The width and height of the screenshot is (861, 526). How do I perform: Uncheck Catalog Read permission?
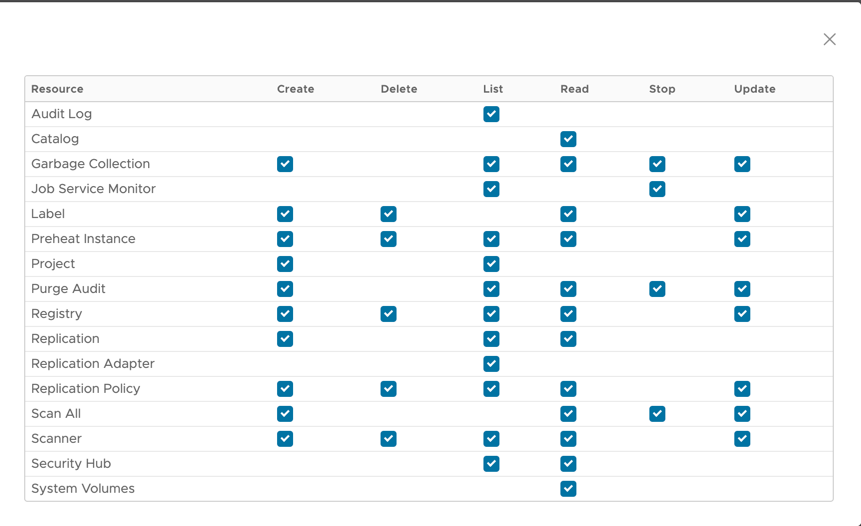click(568, 139)
